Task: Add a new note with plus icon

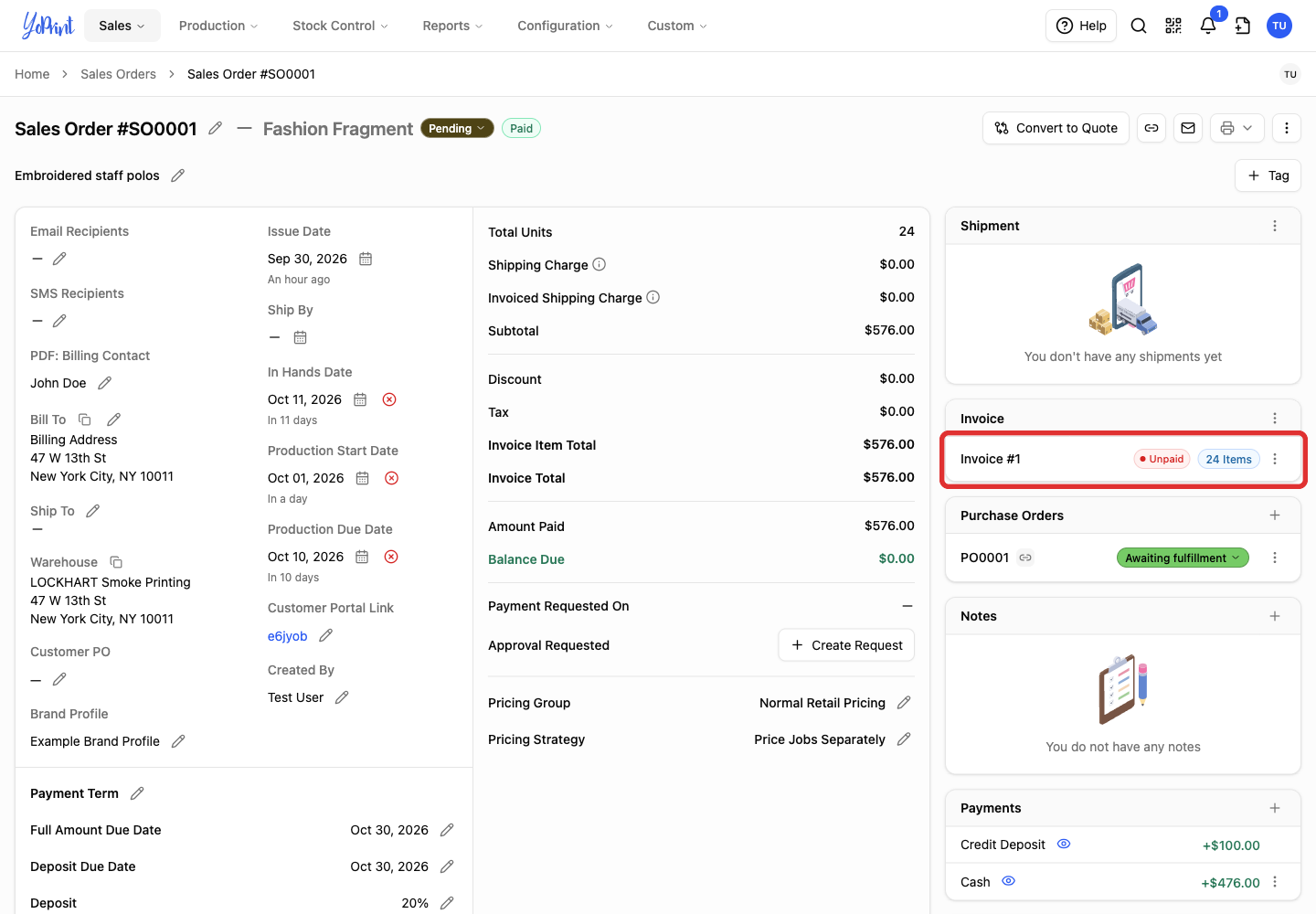Action: coord(1275,616)
